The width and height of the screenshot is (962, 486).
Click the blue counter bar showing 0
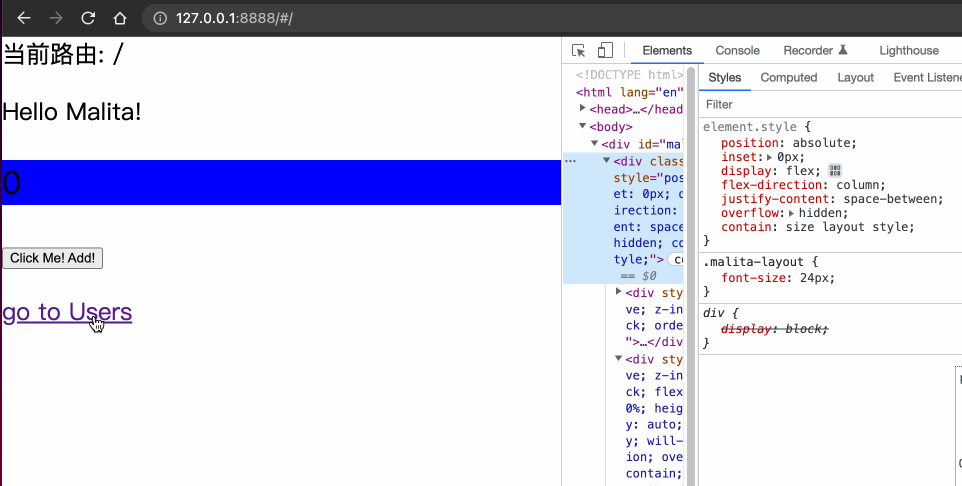281,182
